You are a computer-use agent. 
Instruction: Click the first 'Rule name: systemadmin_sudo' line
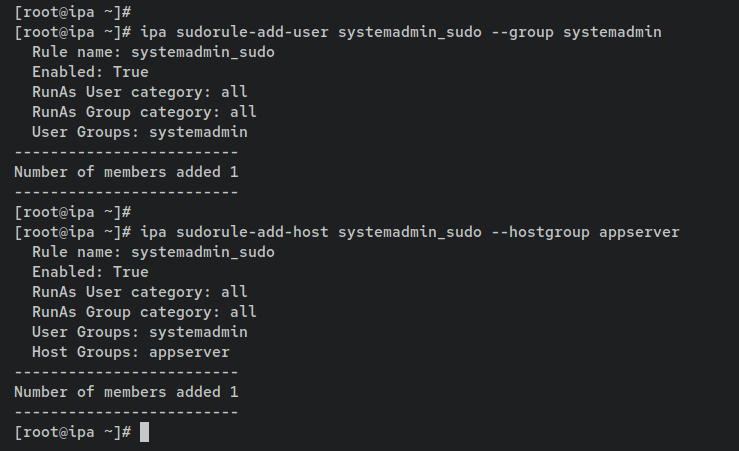[x=153, y=52]
